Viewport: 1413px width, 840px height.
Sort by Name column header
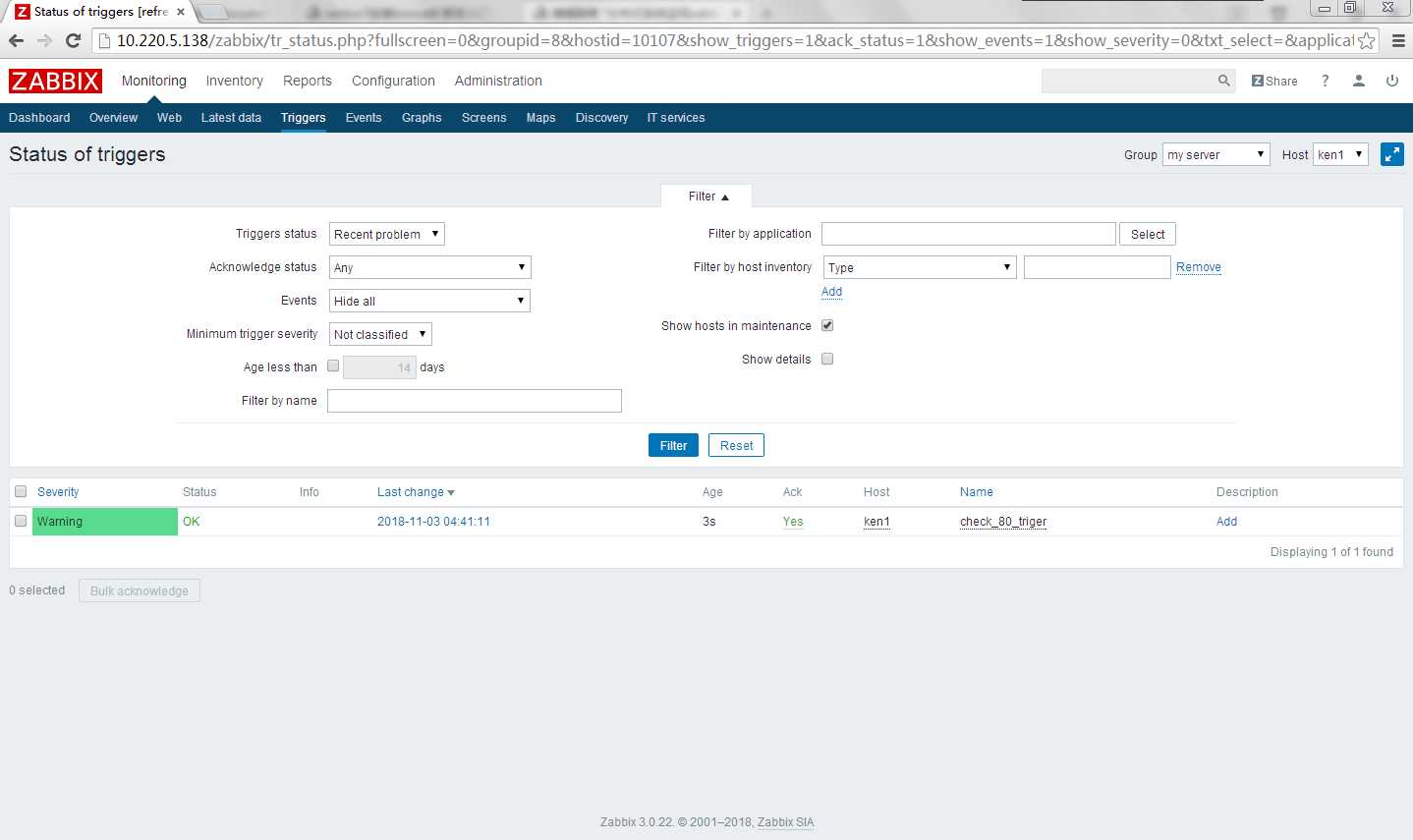tap(977, 492)
